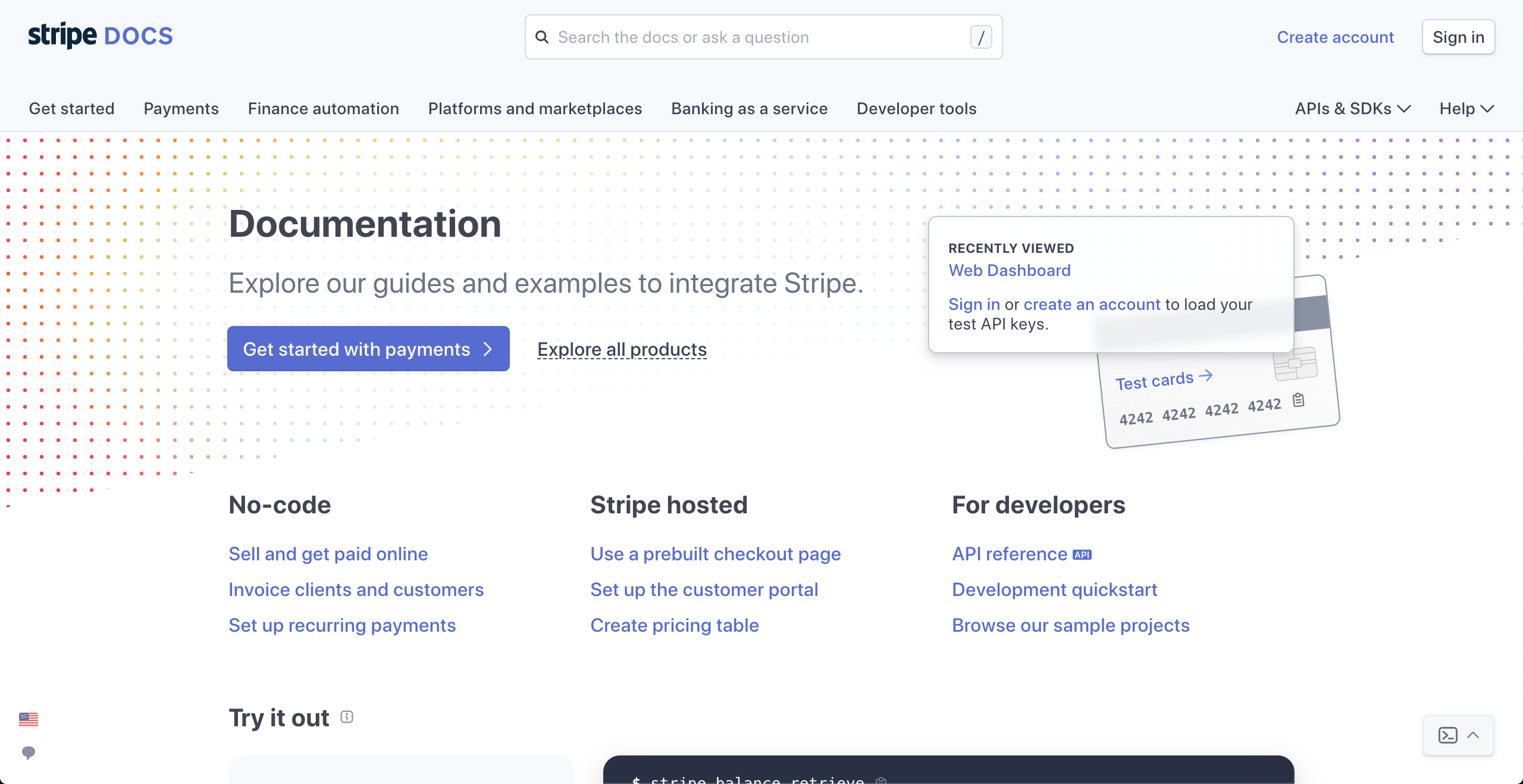Click the Stripe Docs logo
Viewport: 1523px width, 784px height.
click(101, 36)
